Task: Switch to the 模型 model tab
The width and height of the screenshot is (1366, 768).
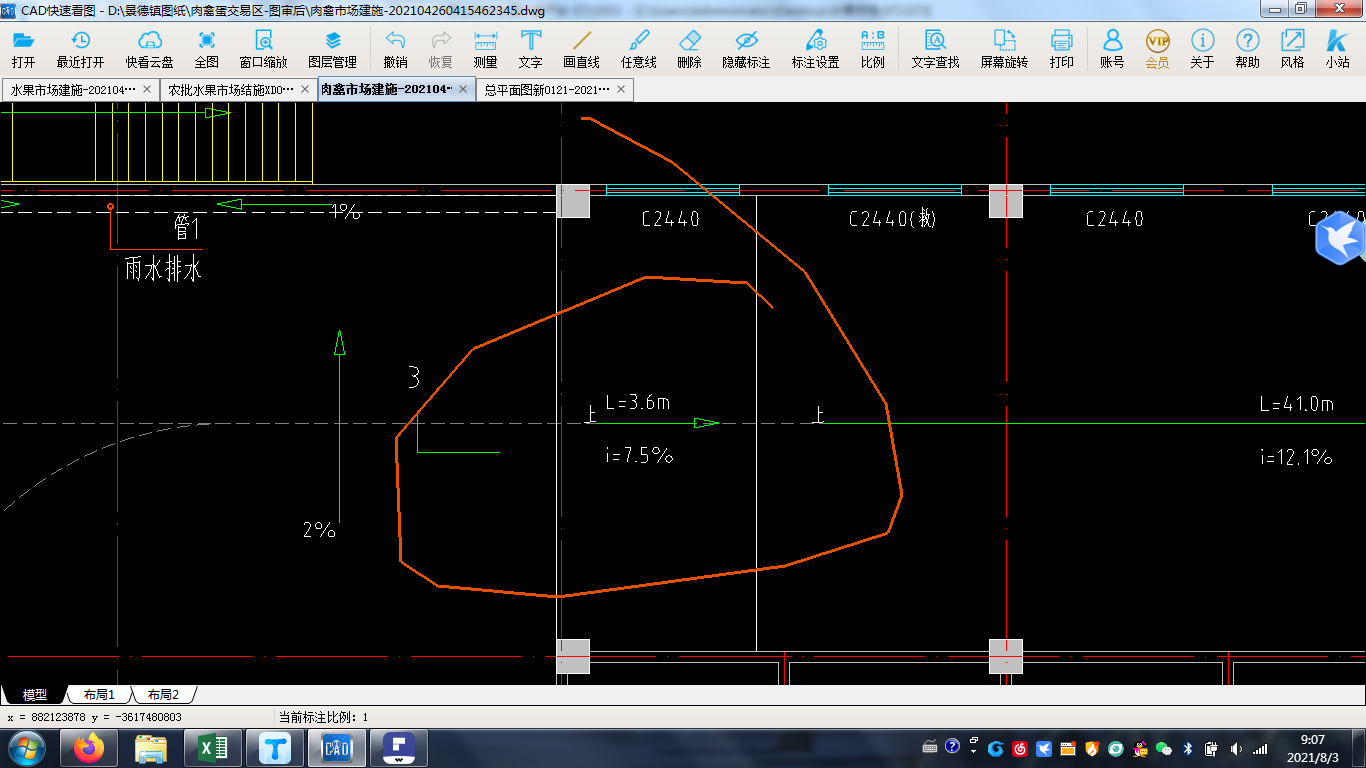Action: (35, 694)
